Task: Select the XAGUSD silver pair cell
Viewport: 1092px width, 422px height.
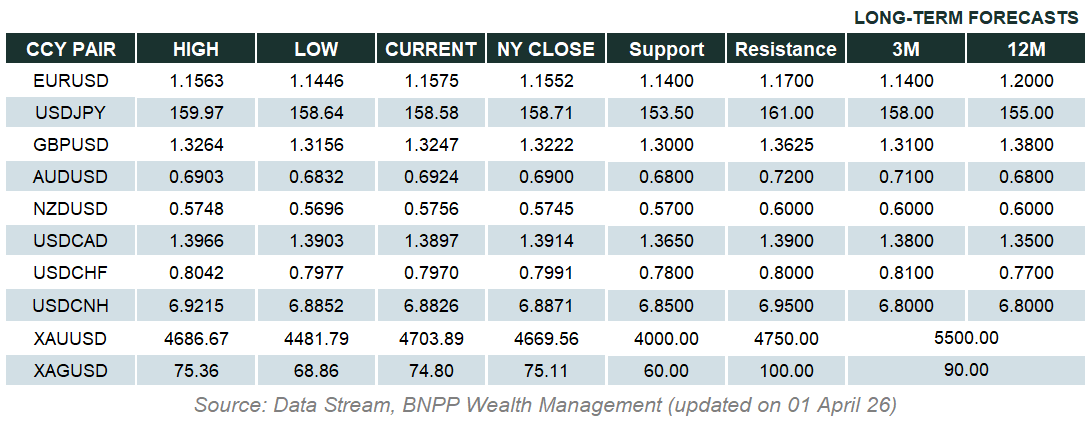Action: (70, 371)
